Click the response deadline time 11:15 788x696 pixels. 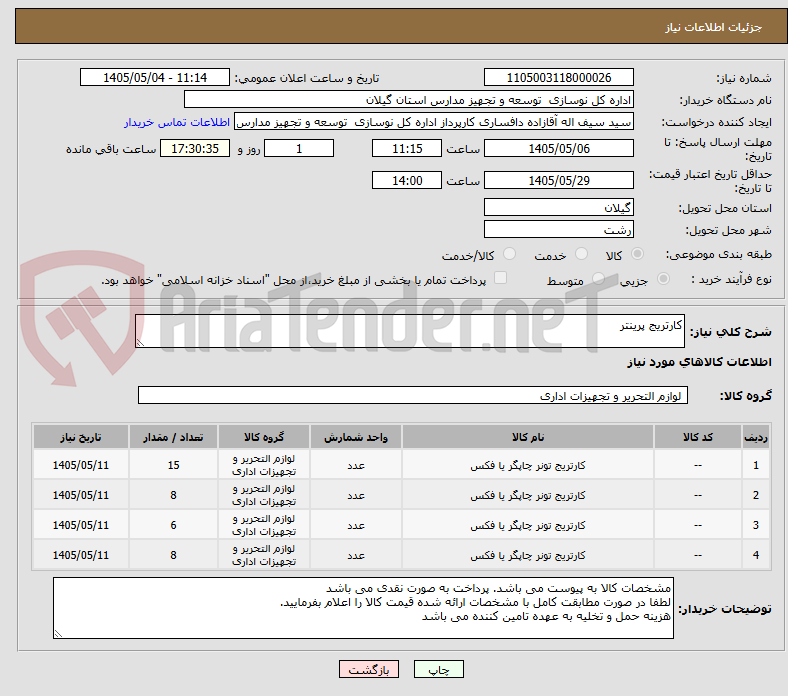(x=407, y=149)
